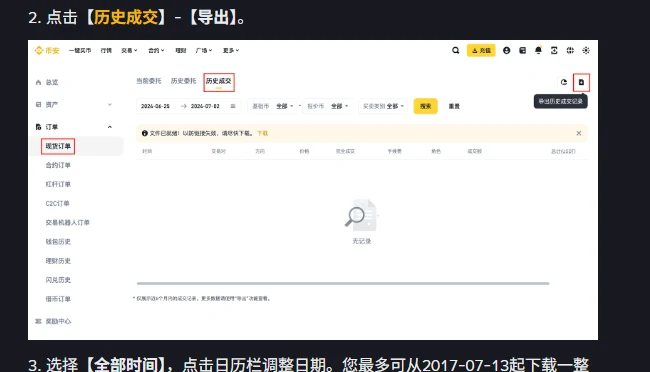Open the 更多 navigation dropdown

click(230, 51)
